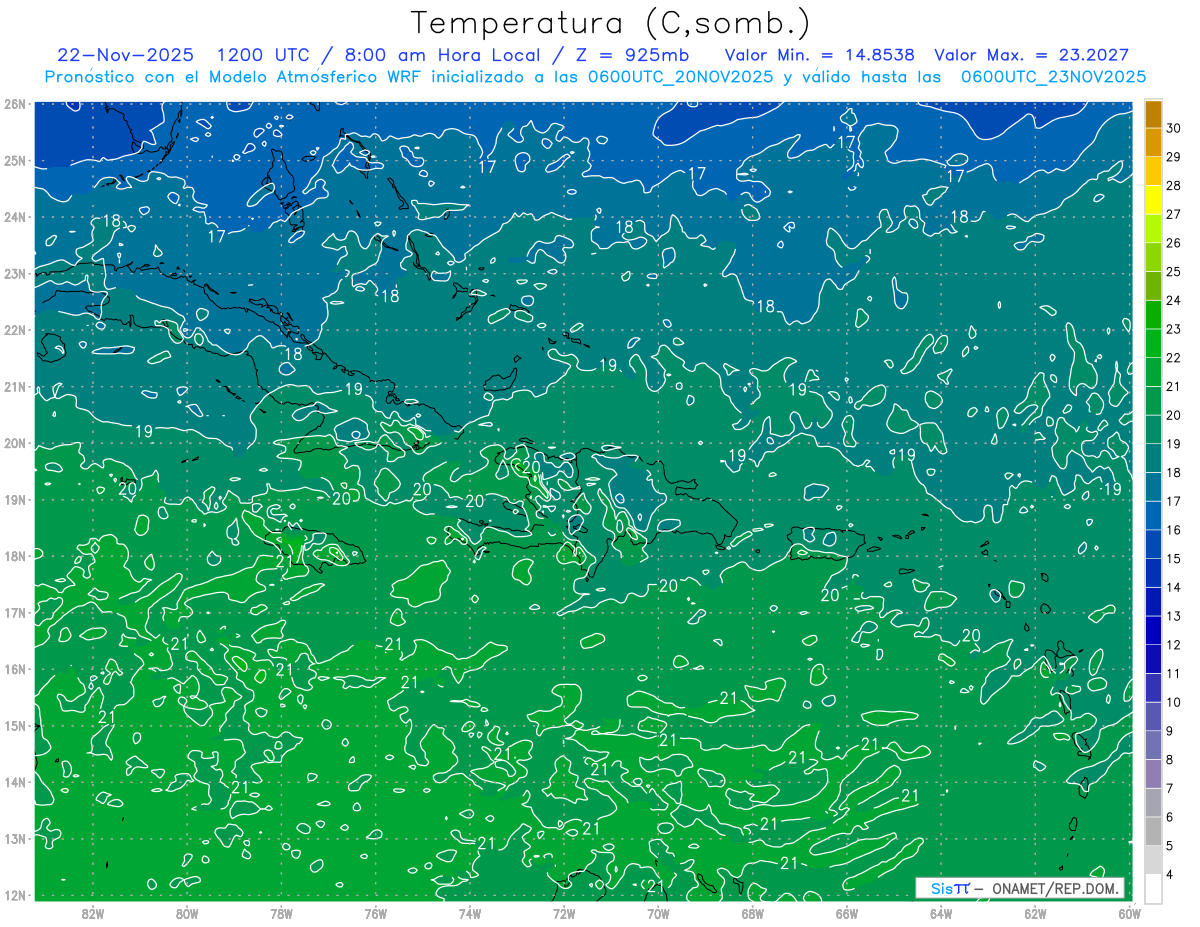Click the 13N latitude axis label
The image size is (1200, 927).
14,839
